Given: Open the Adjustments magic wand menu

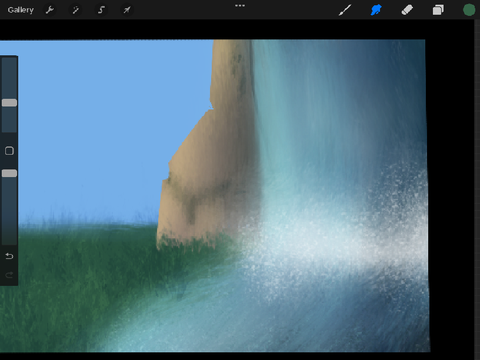Looking at the screenshot, I should tap(76, 10).
